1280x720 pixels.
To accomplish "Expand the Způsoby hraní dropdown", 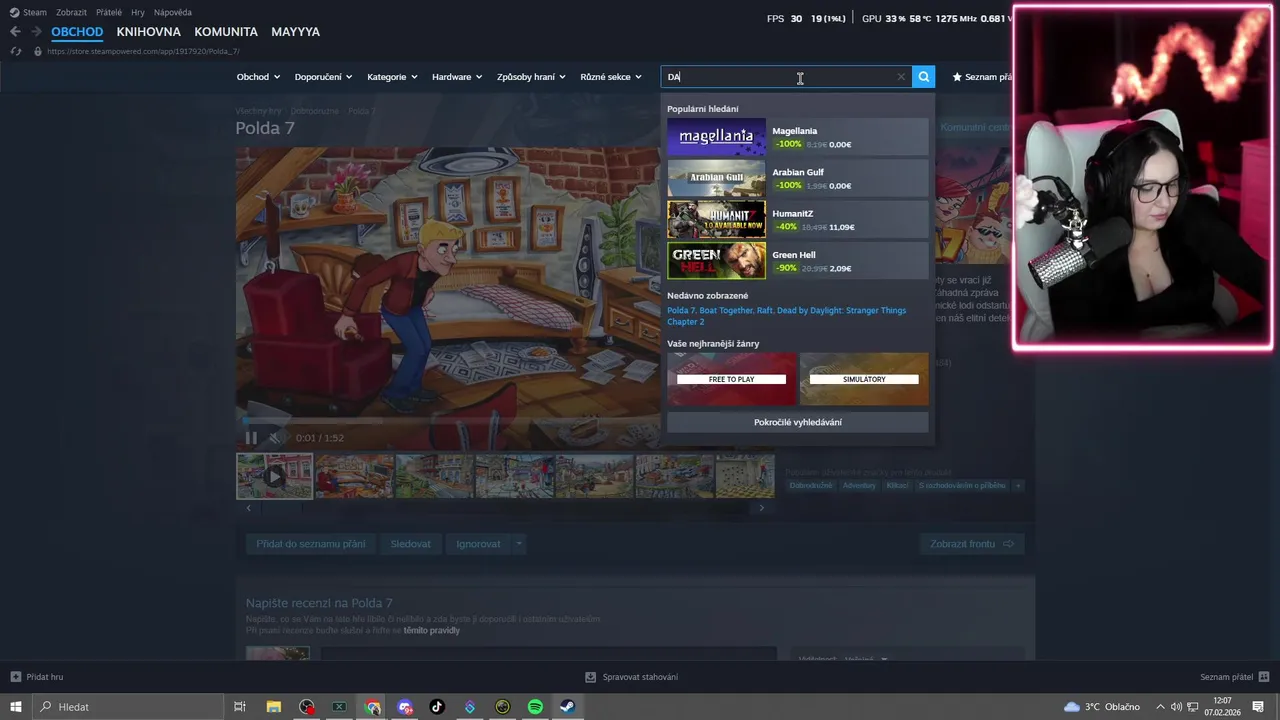I will click(x=531, y=77).
